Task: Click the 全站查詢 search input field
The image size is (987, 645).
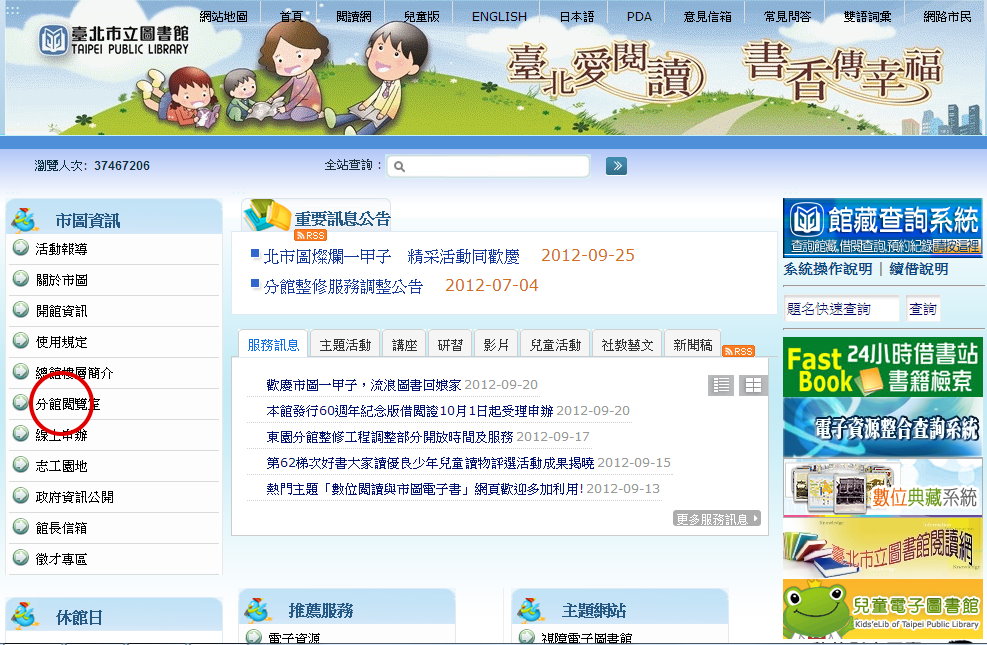Action: click(x=488, y=166)
